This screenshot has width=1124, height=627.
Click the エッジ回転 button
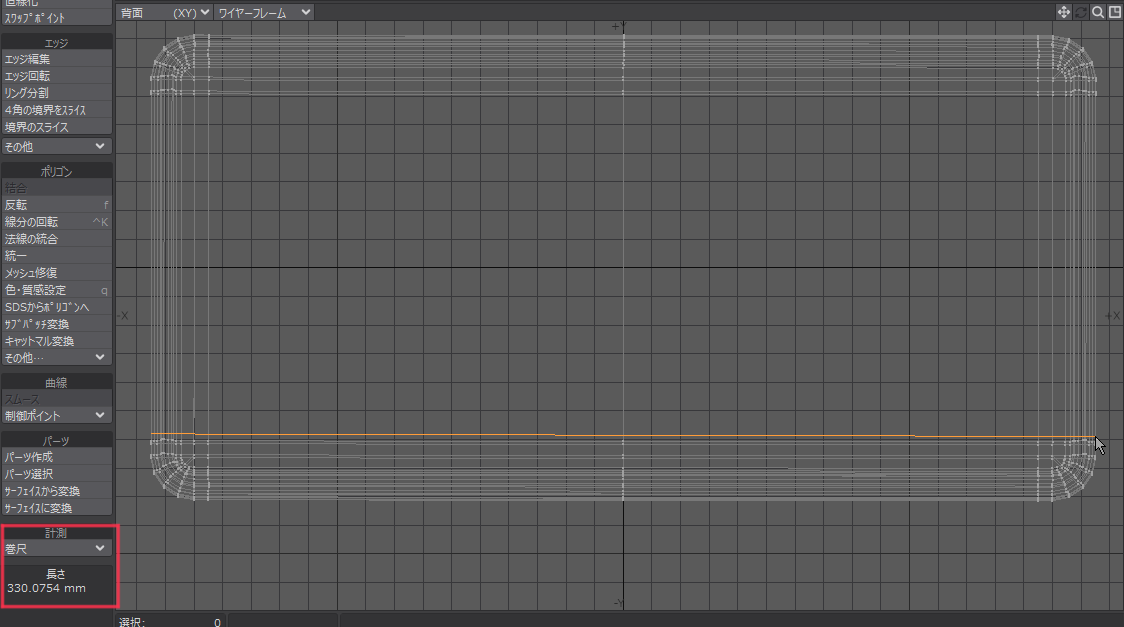click(x=57, y=76)
